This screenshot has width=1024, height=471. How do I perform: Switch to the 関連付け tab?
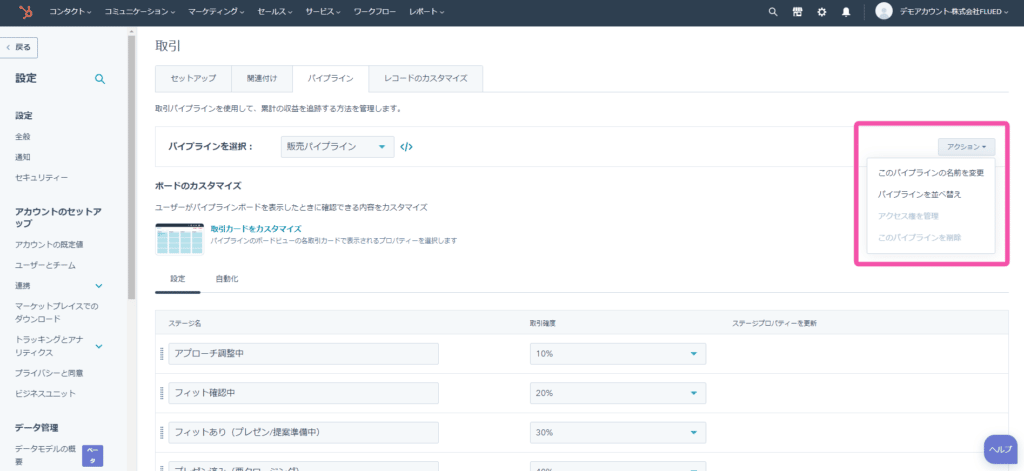262,78
